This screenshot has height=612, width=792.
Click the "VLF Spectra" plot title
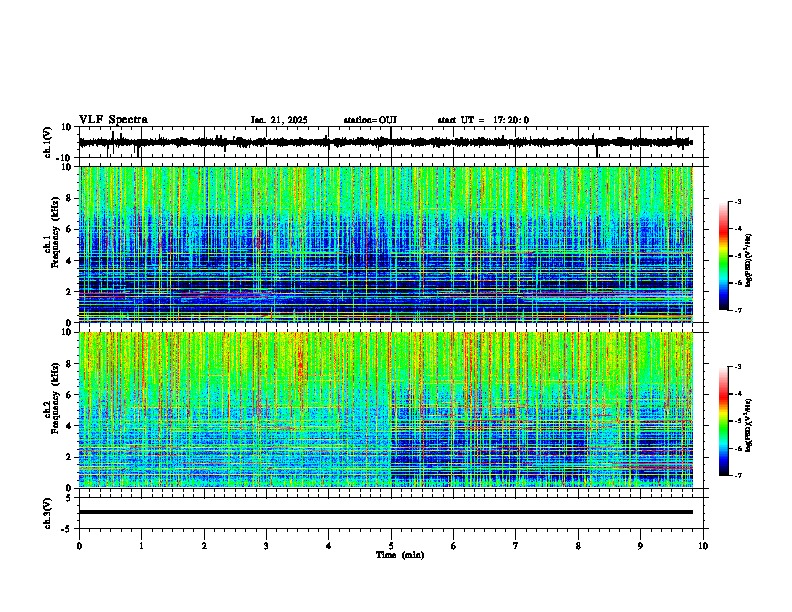(x=113, y=120)
